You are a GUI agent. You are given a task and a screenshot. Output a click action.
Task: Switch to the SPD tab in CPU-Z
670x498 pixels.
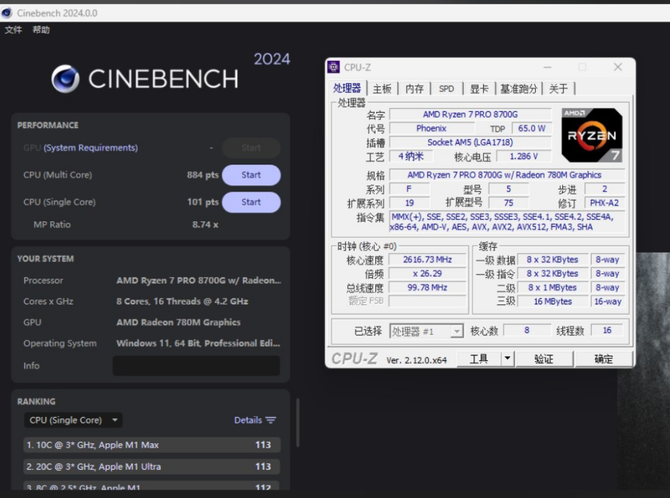[447, 89]
